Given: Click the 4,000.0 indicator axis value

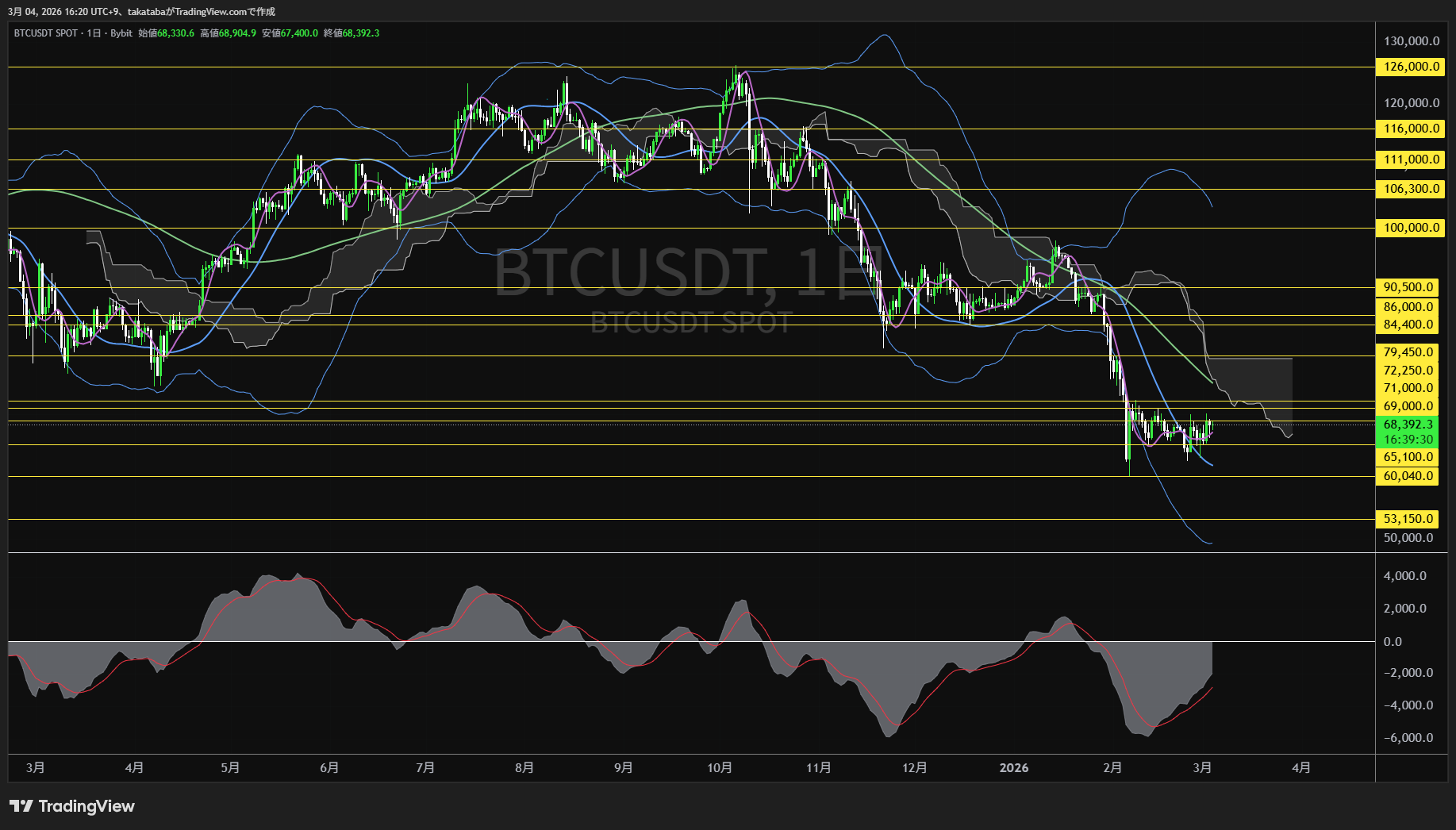Looking at the screenshot, I should click(x=1405, y=576).
